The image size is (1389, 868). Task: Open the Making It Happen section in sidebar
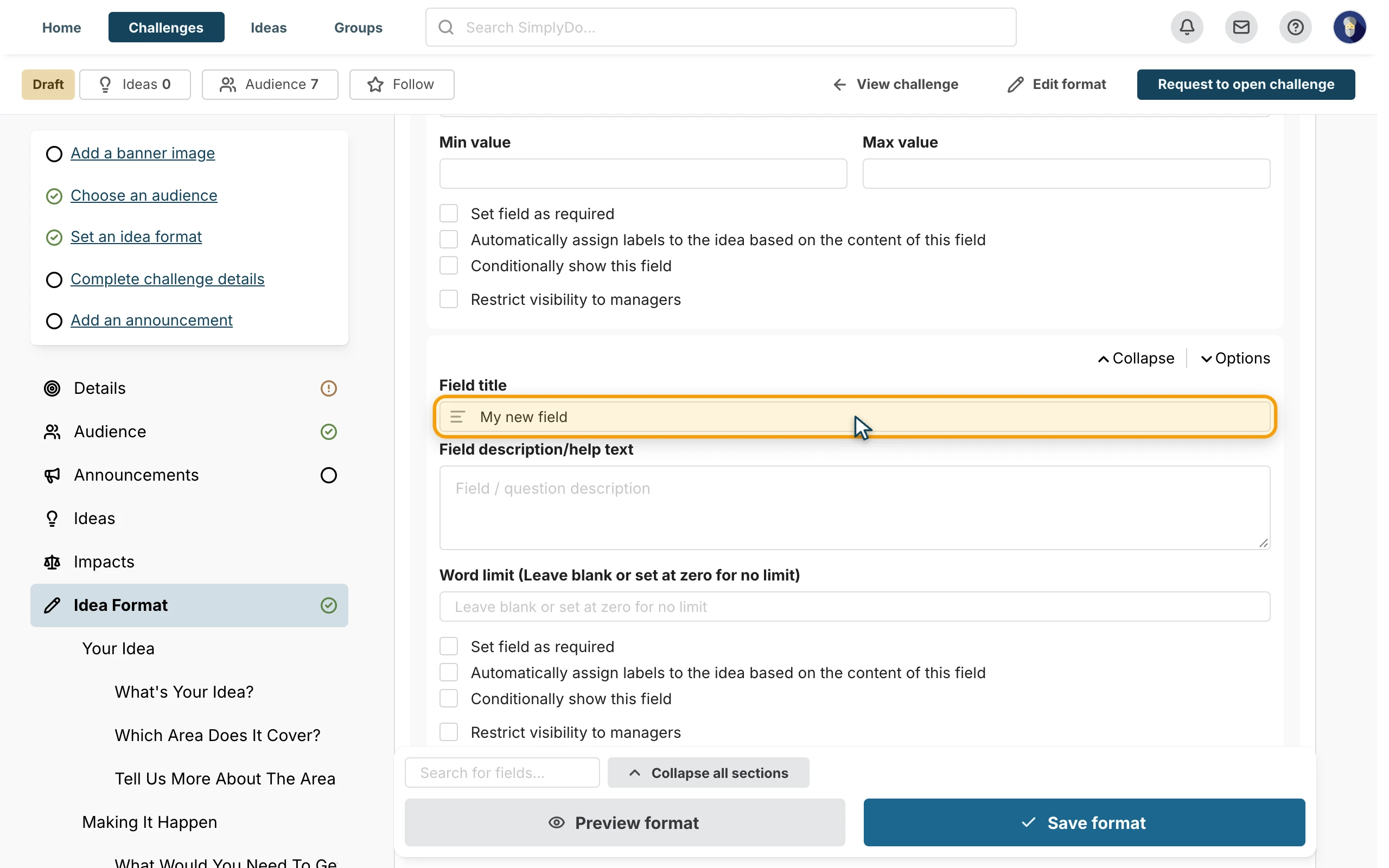click(x=149, y=822)
